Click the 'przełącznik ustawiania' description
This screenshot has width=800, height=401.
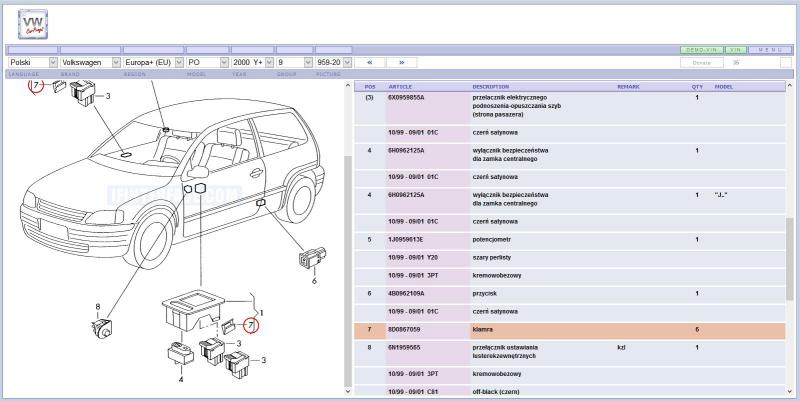[505, 347]
